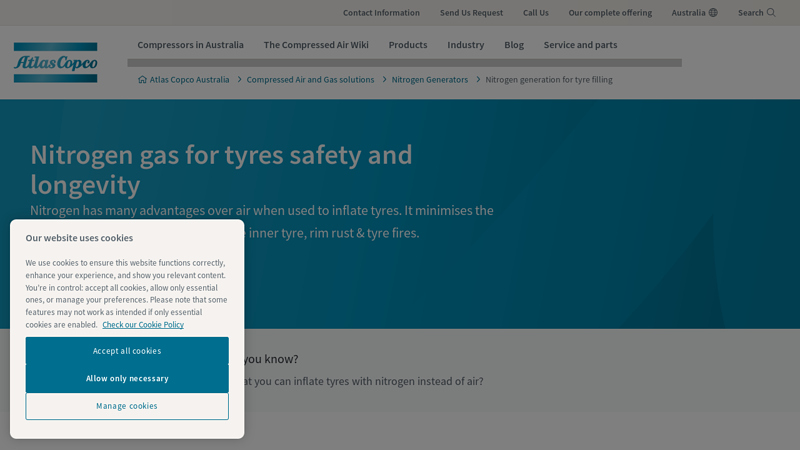Go to Atlas Copco Australia breadcrumb
The height and width of the screenshot is (450, 800).
(x=189, y=80)
